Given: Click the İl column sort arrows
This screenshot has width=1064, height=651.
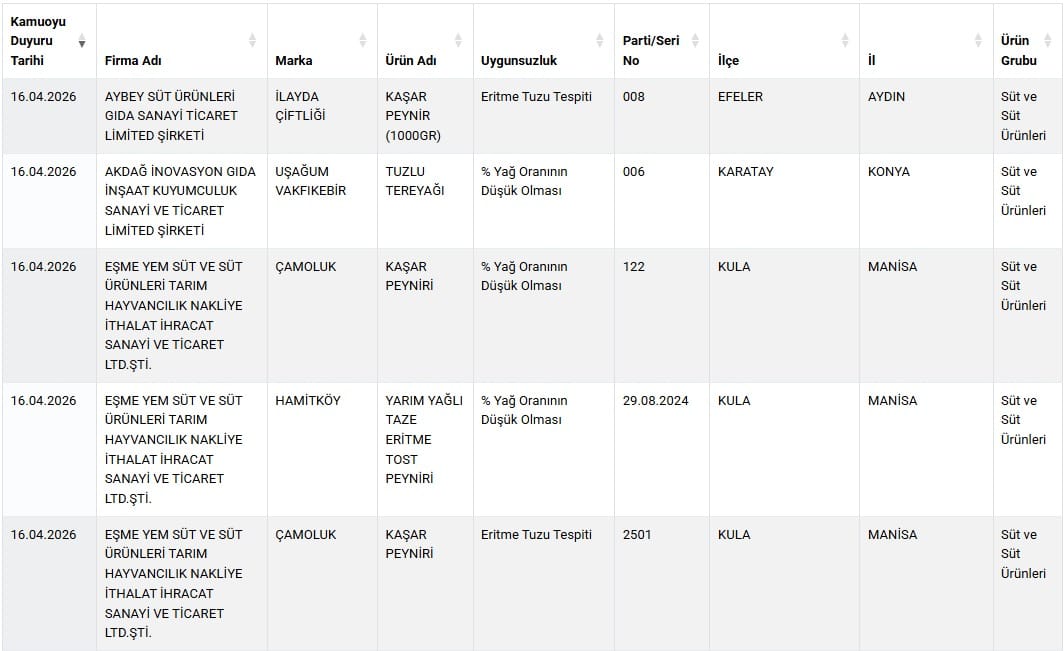Looking at the screenshot, I should [978, 41].
